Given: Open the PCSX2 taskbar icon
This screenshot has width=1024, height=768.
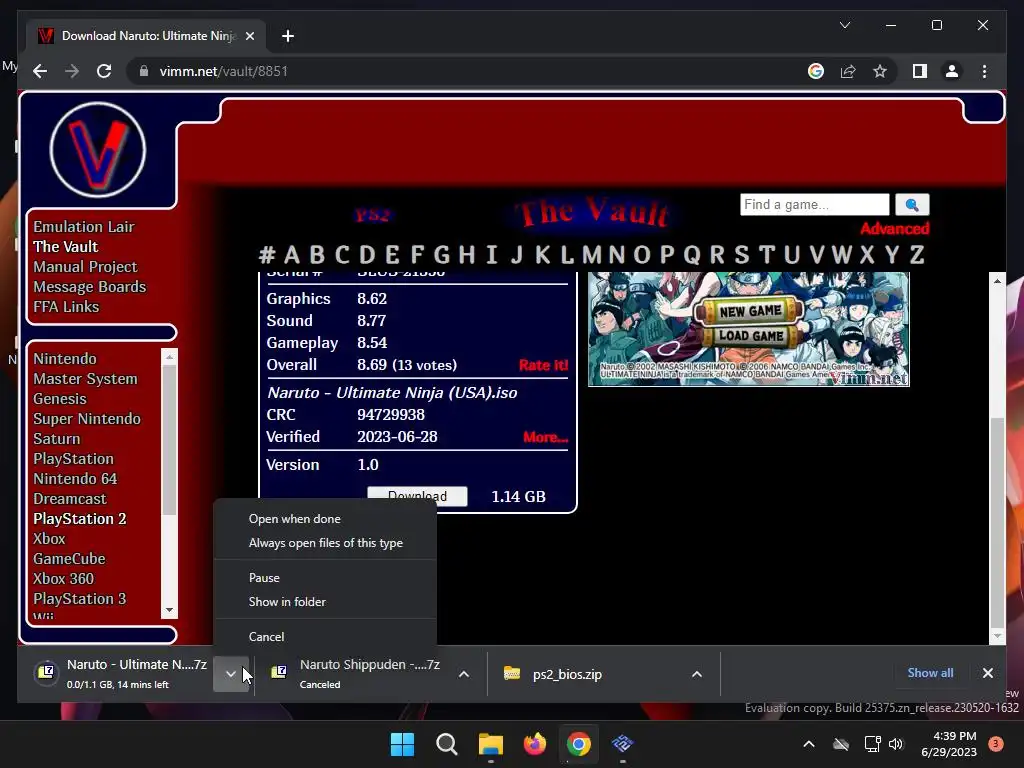Looking at the screenshot, I should [622, 744].
